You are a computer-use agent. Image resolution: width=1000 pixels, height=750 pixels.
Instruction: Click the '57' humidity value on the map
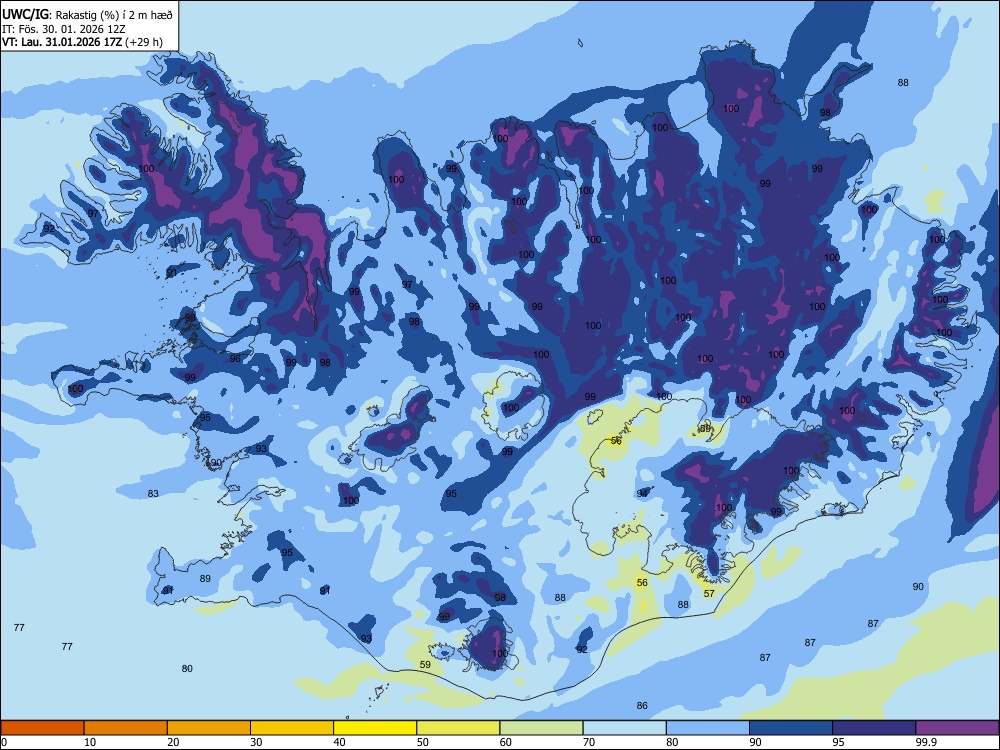709,594
